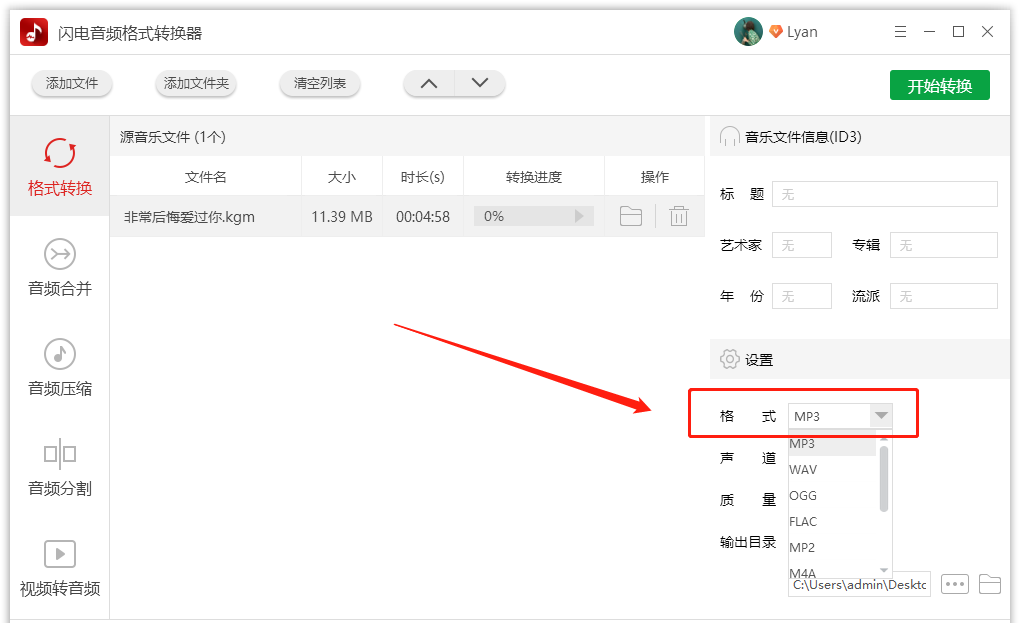Click format list scroll-down arrow

pos(883,570)
